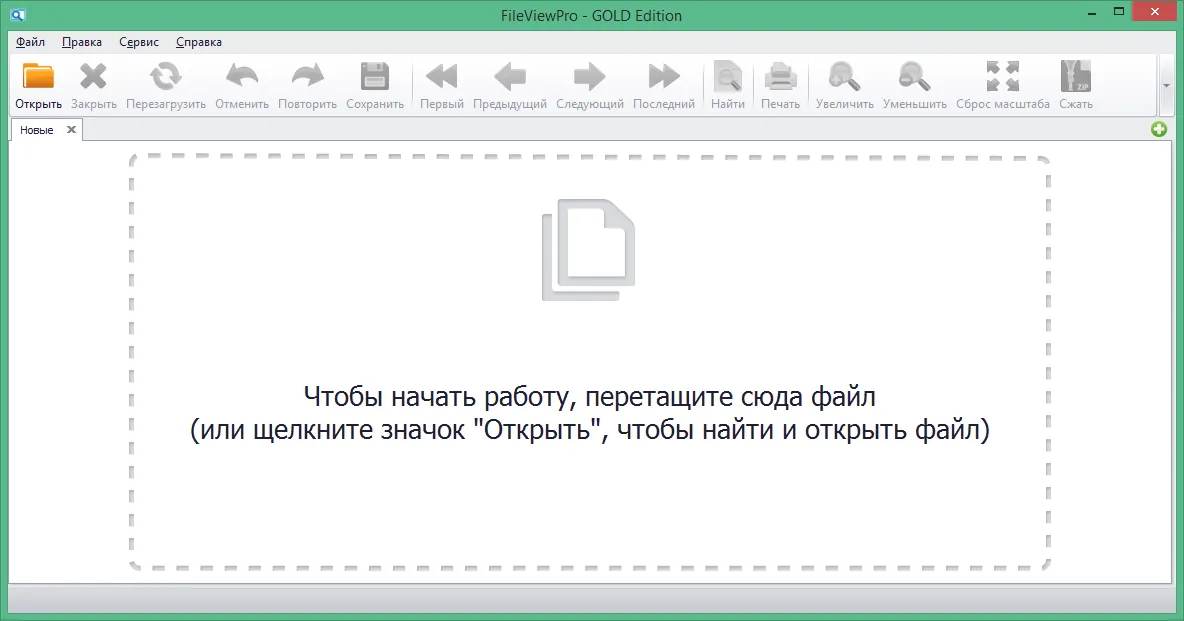Image resolution: width=1184 pixels, height=621 pixels.
Task: Print using the Печать icon
Action: 780,77
